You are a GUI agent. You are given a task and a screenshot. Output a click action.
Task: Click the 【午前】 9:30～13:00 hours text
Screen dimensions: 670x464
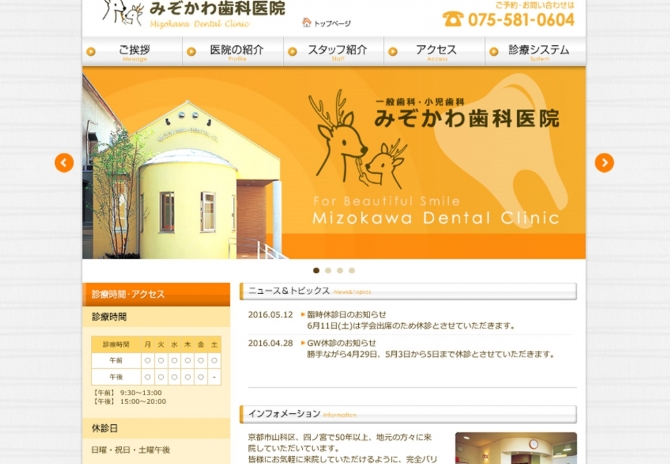tap(127, 393)
